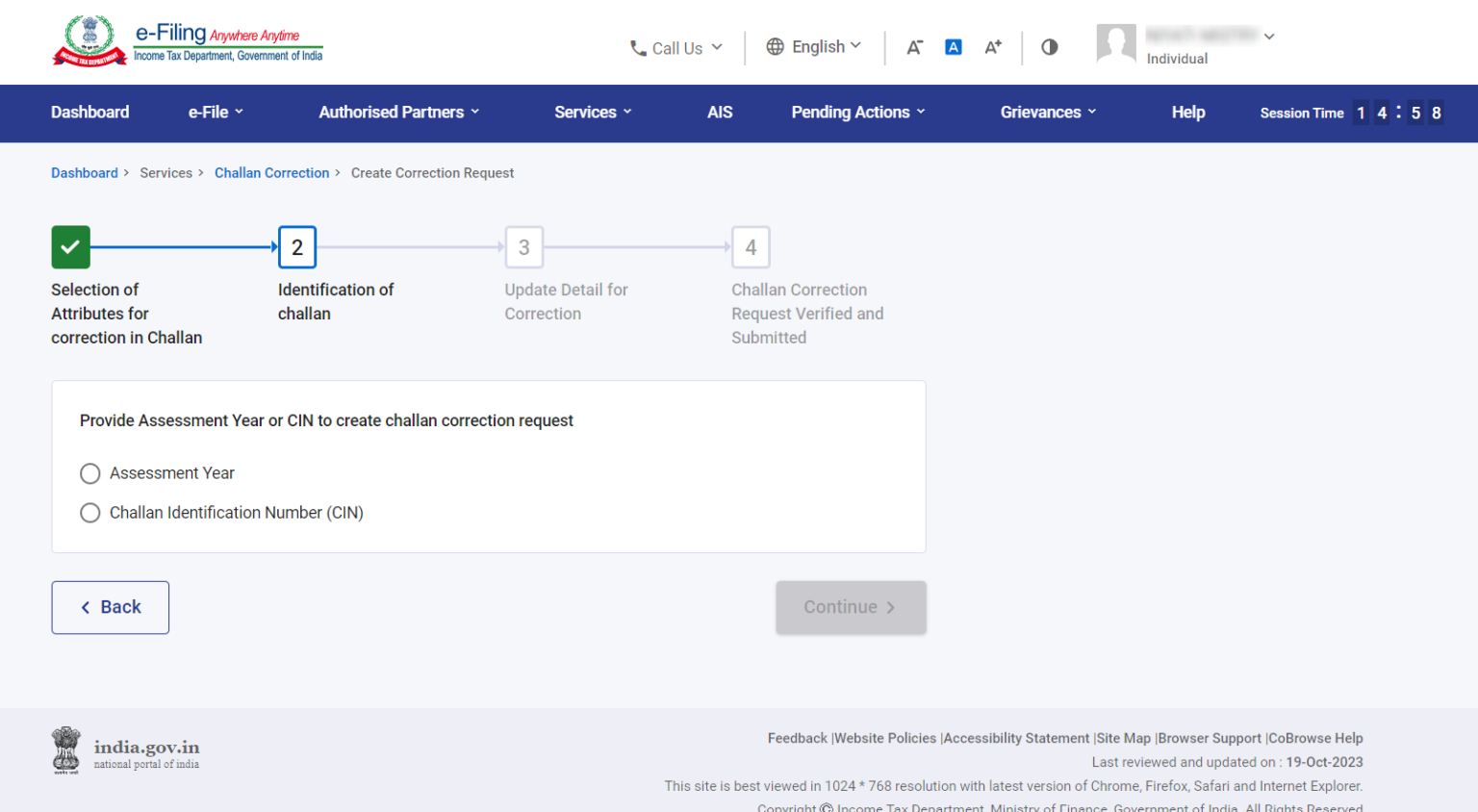
Task: Click the globe icon beside English
Action: tap(775, 45)
